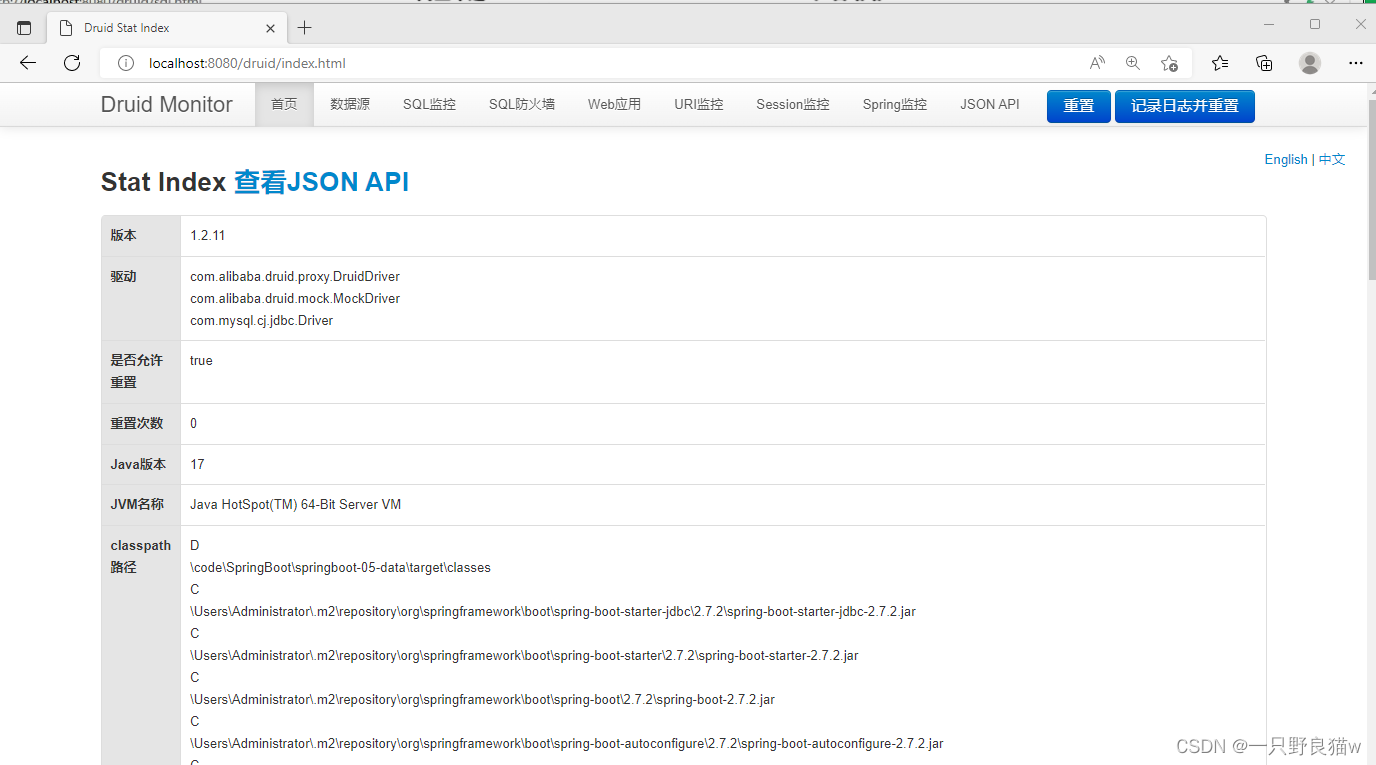Open a new tab with plus icon
The height and width of the screenshot is (765, 1376).
305,28
